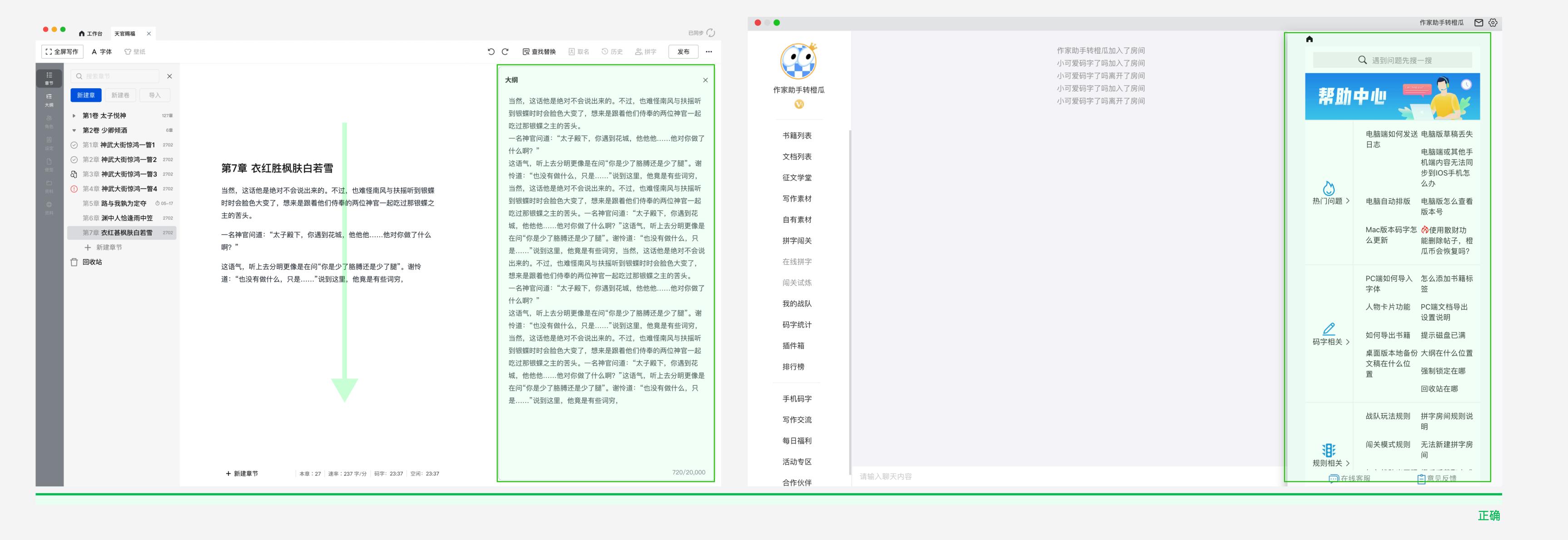Screen dimensions: 1568x540
Task: Toggle the completion checkmark on 第1章
Action: click(x=74, y=145)
